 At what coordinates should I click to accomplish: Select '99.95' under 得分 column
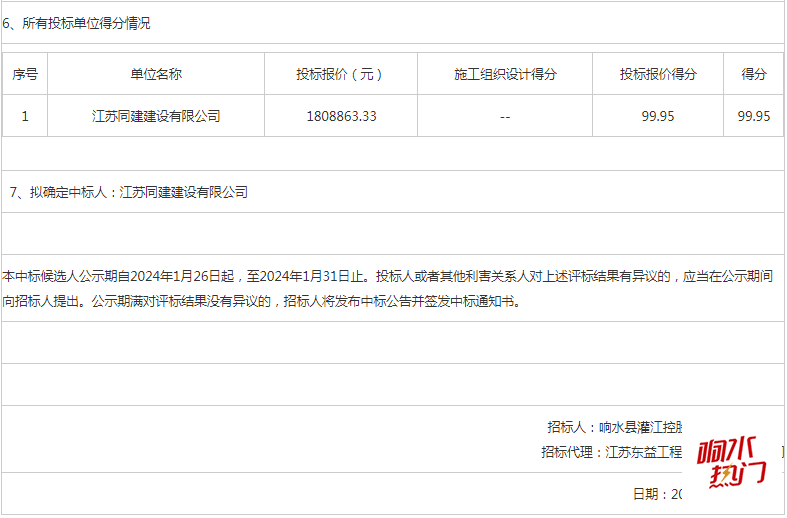coord(753,116)
